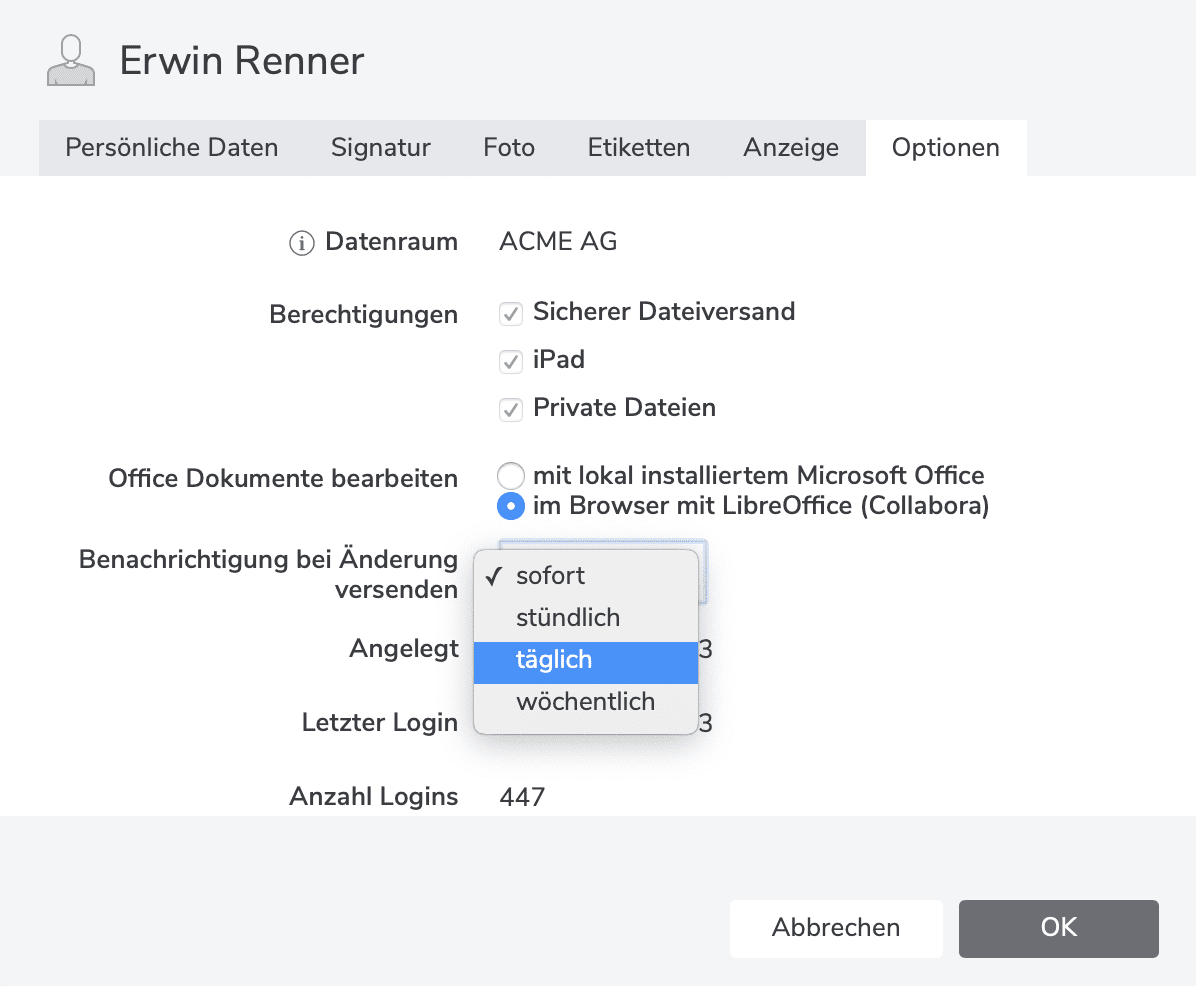Open the Etiketten tab

(639, 148)
